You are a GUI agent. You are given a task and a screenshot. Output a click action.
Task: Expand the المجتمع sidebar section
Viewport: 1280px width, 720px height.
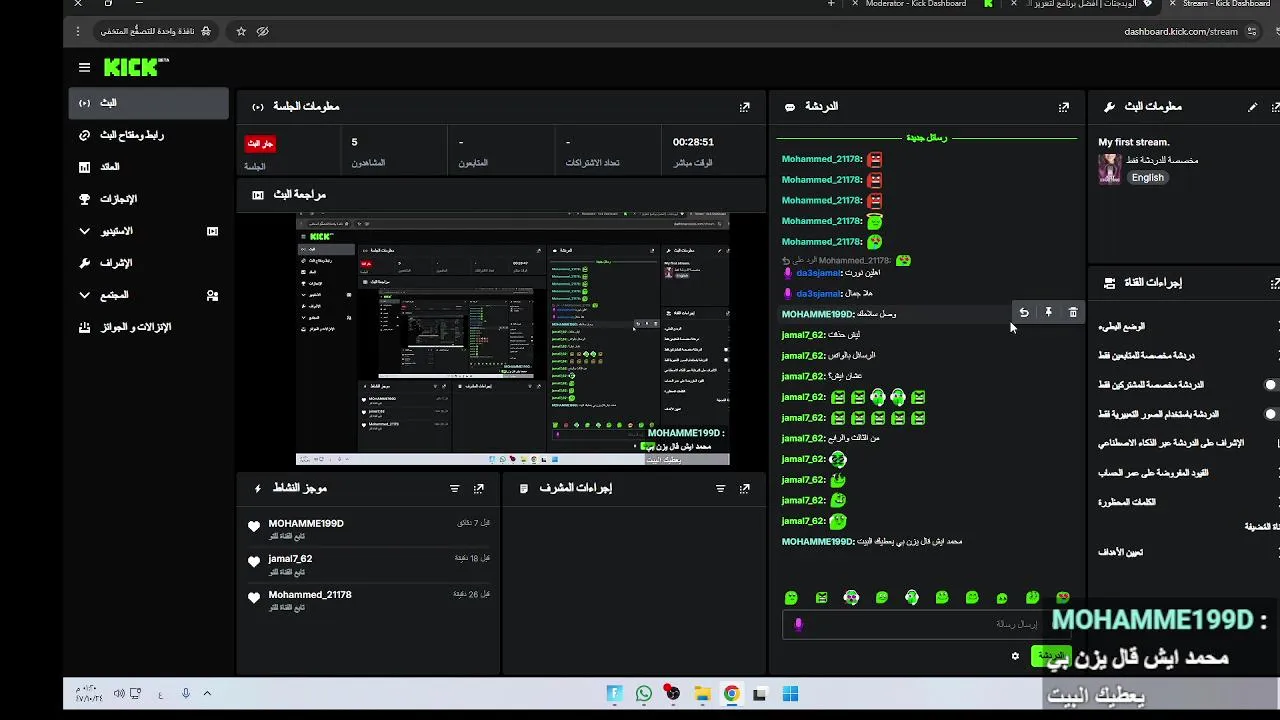point(84,295)
